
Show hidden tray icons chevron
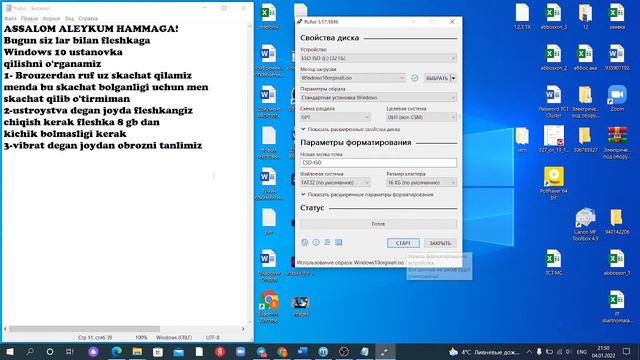point(529,352)
